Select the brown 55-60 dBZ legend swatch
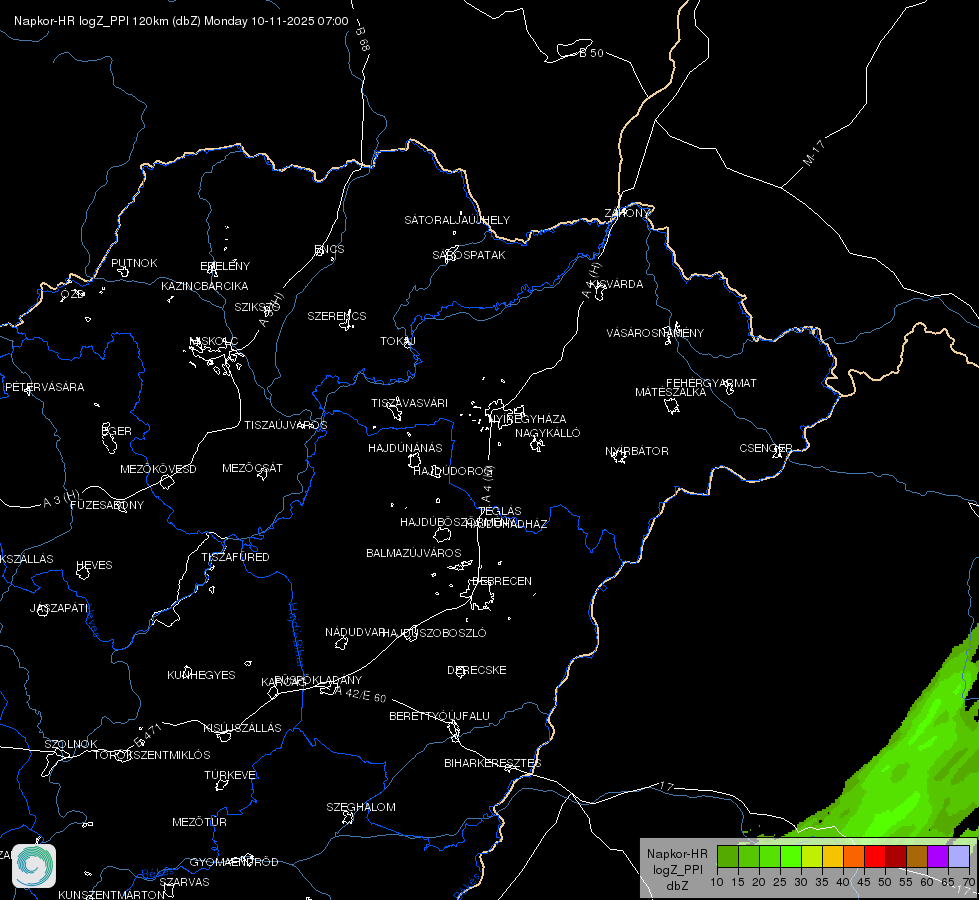 tap(917, 856)
